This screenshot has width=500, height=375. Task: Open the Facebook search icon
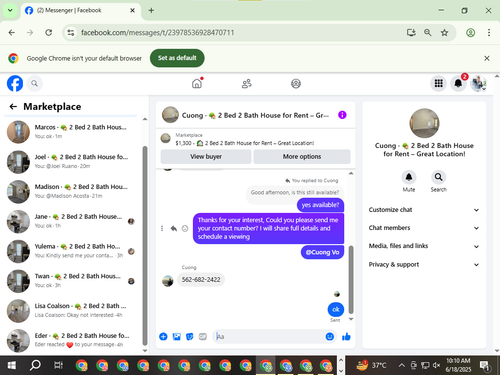(x=34, y=83)
